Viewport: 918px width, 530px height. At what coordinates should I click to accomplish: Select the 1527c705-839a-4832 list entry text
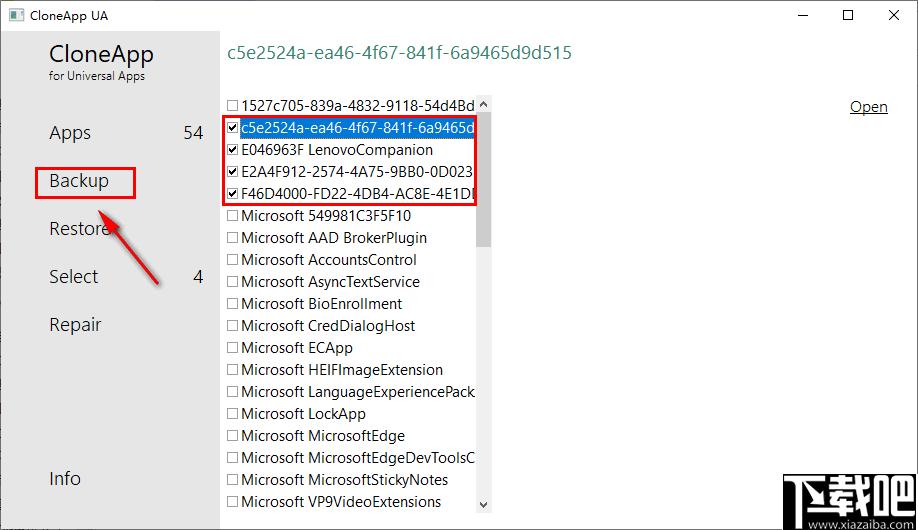coord(358,105)
